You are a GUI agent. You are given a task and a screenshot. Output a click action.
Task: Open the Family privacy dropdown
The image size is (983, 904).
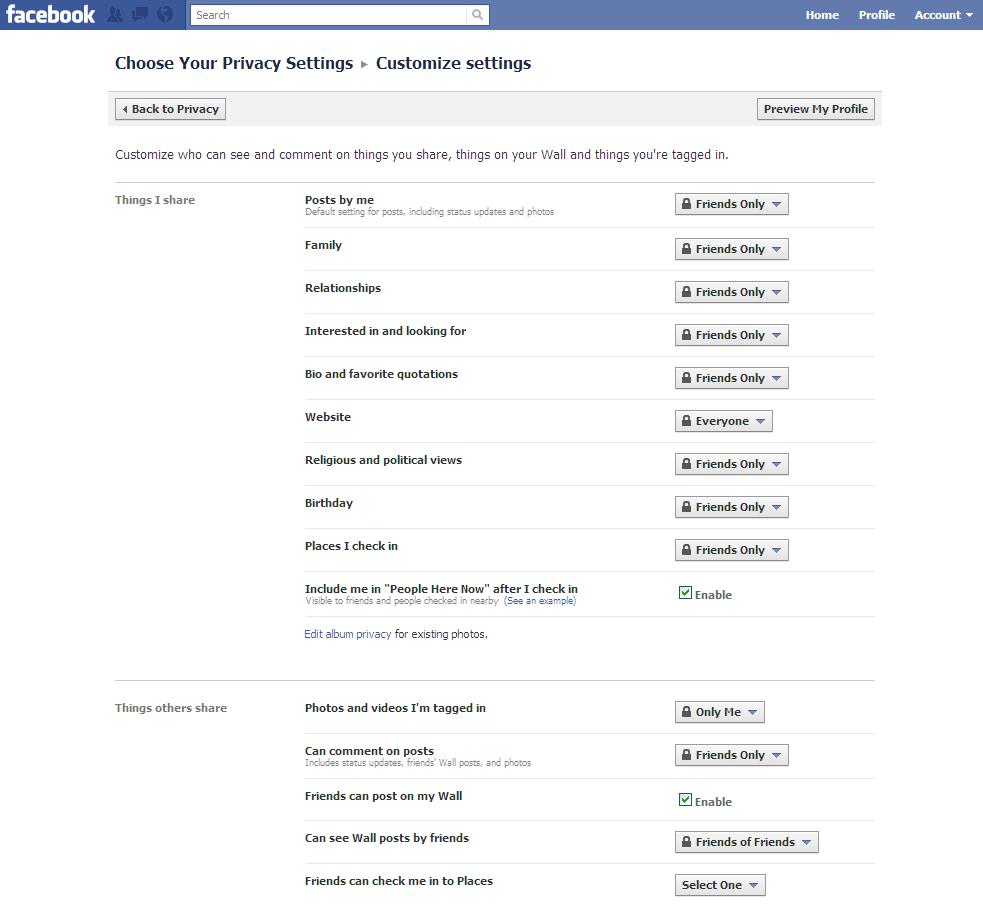(732, 249)
